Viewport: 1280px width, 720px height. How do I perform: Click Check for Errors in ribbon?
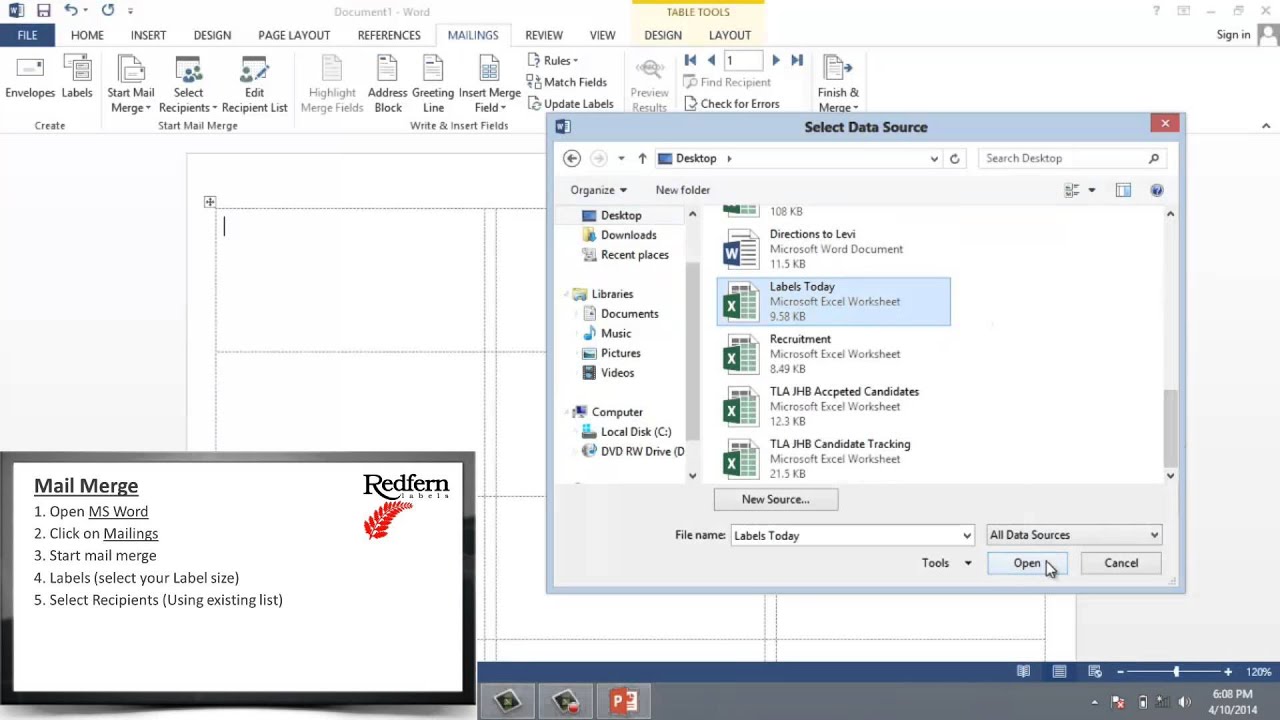(730, 104)
